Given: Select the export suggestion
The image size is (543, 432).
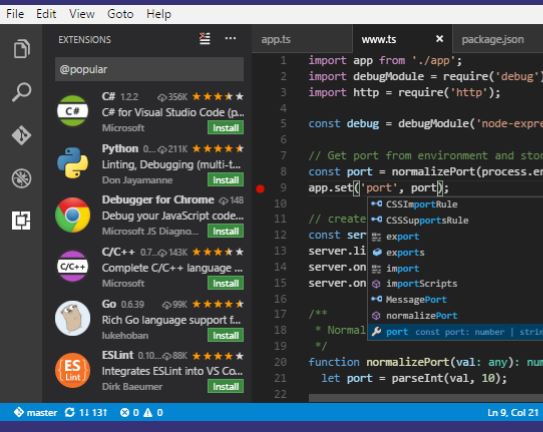Looking at the screenshot, I should click(455, 236).
